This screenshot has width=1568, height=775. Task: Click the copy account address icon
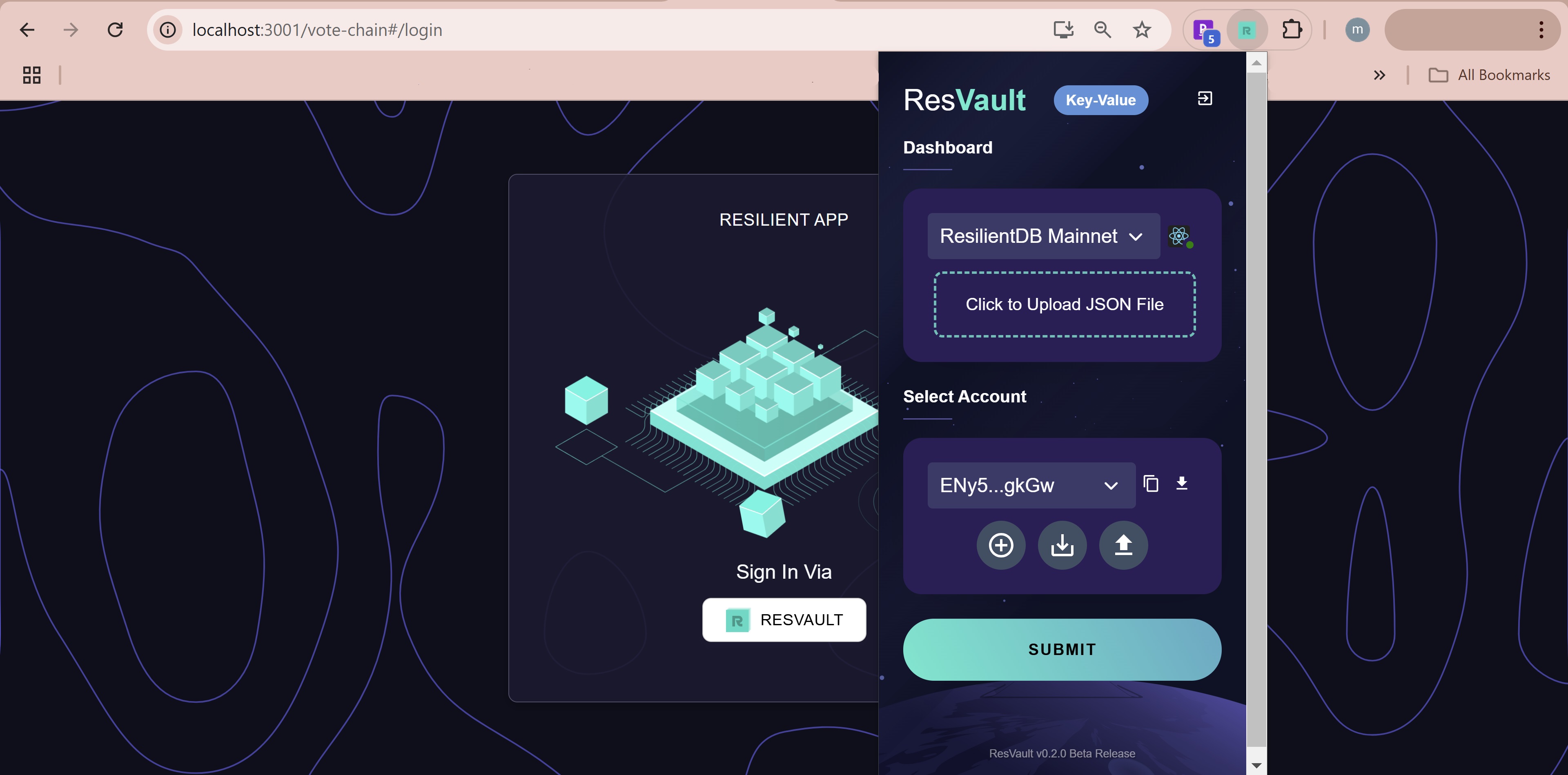[x=1152, y=483]
